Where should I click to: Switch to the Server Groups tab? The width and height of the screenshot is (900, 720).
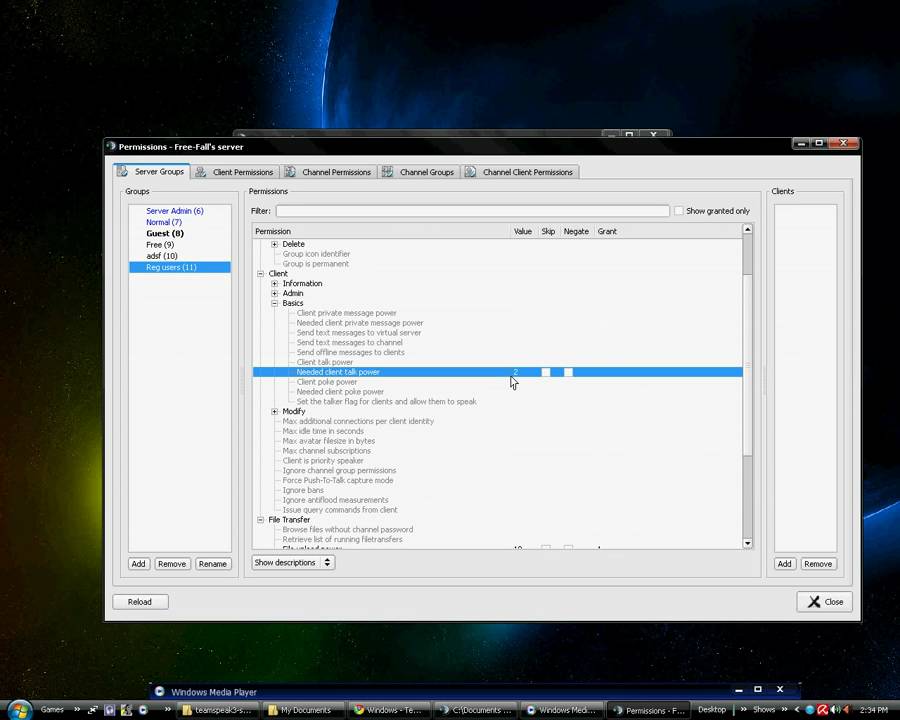coord(152,172)
